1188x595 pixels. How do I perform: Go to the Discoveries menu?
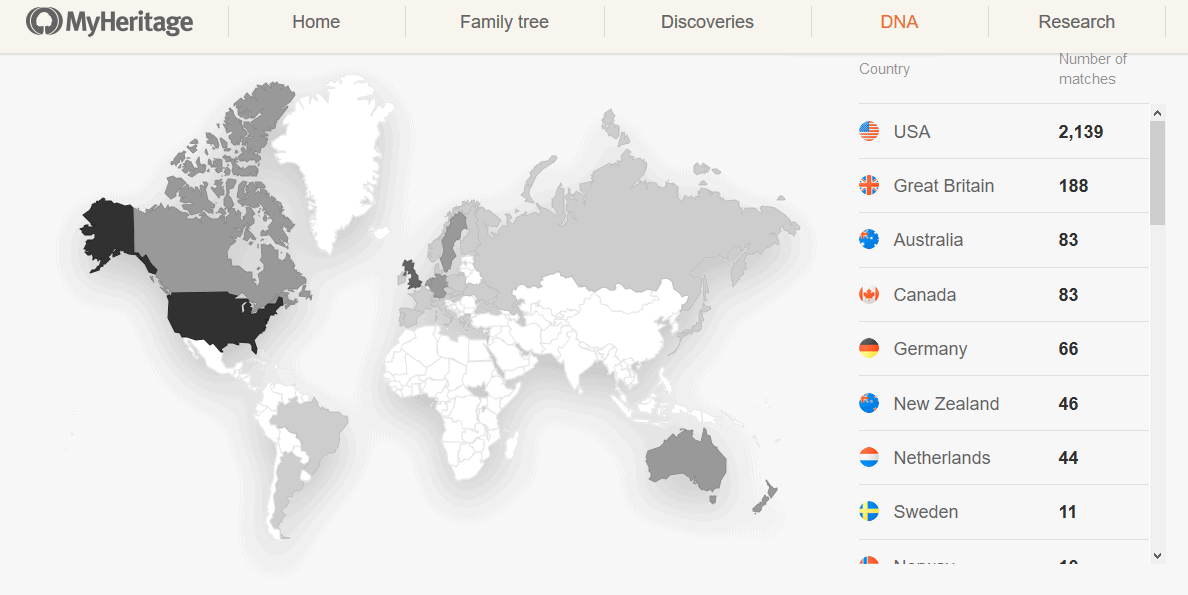707,22
